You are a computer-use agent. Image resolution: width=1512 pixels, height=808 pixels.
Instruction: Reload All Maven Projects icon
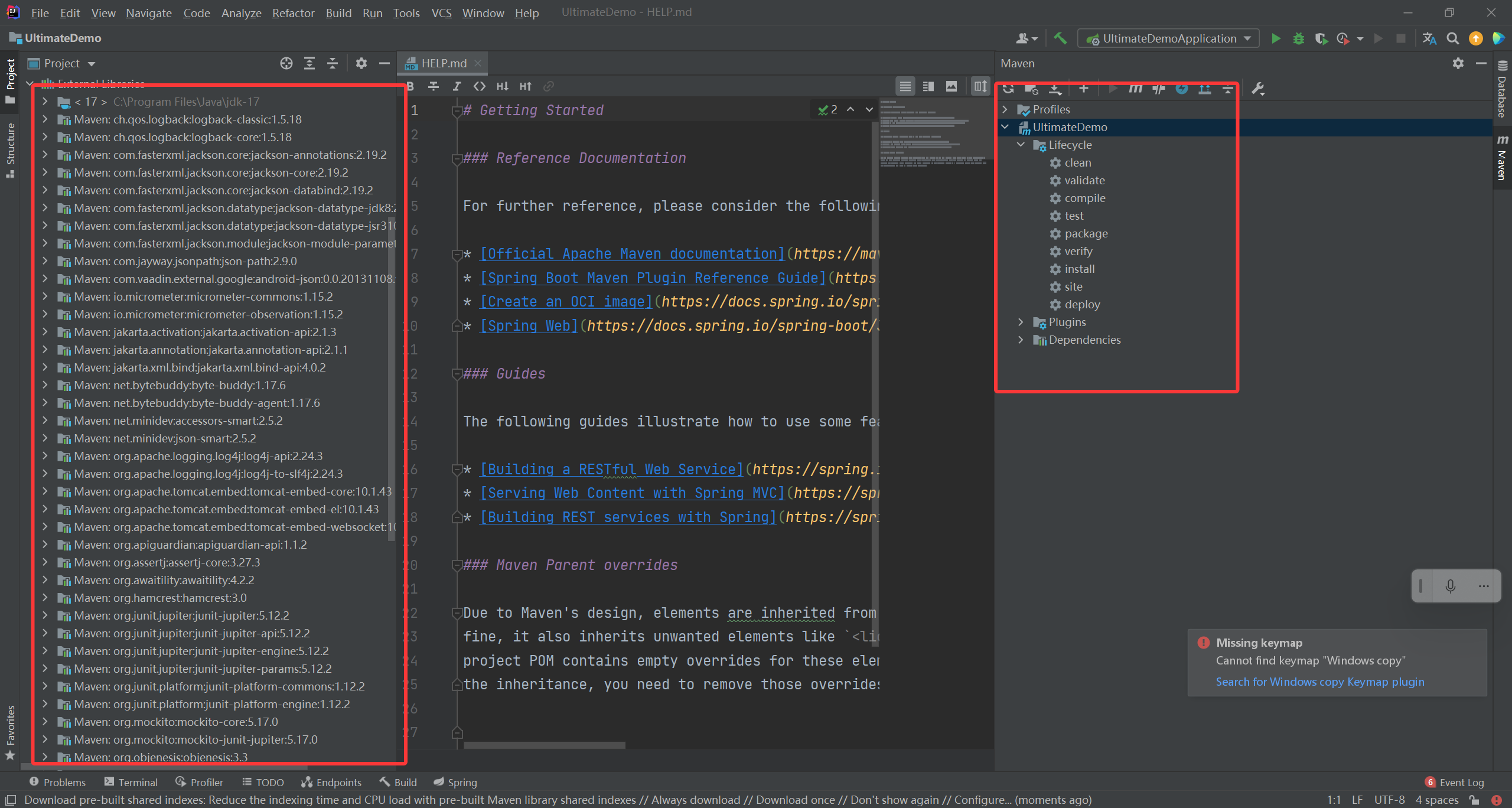tap(1008, 89)
